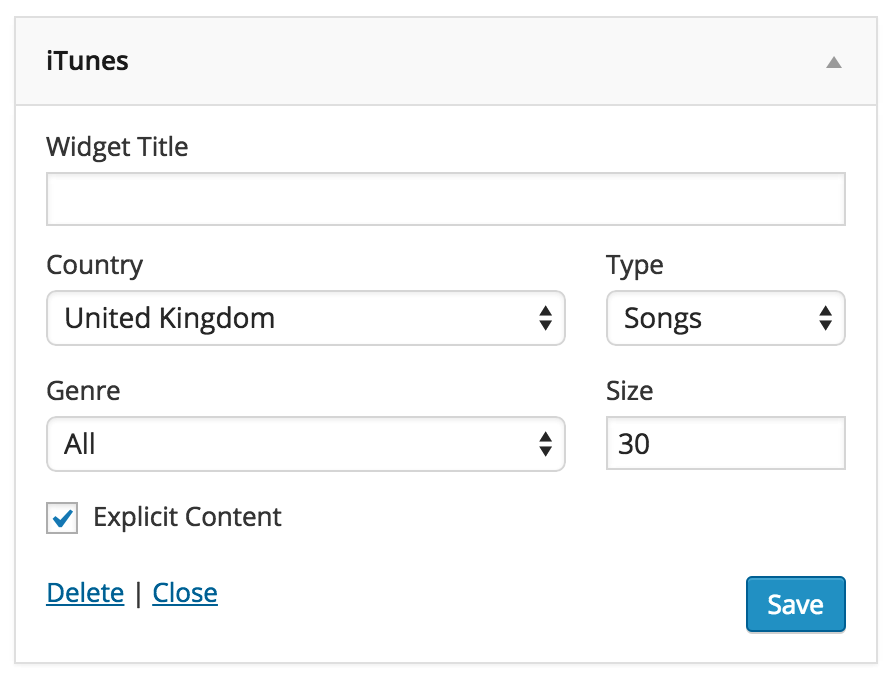Click the Widget Title label
This screenshot has width=892, height=682.
117,147
